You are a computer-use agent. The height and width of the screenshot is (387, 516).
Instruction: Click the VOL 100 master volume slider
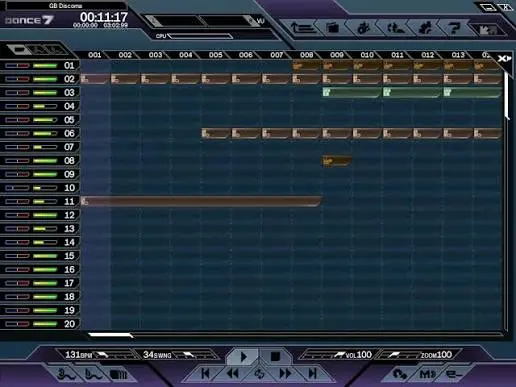click(x=323, y=355)
